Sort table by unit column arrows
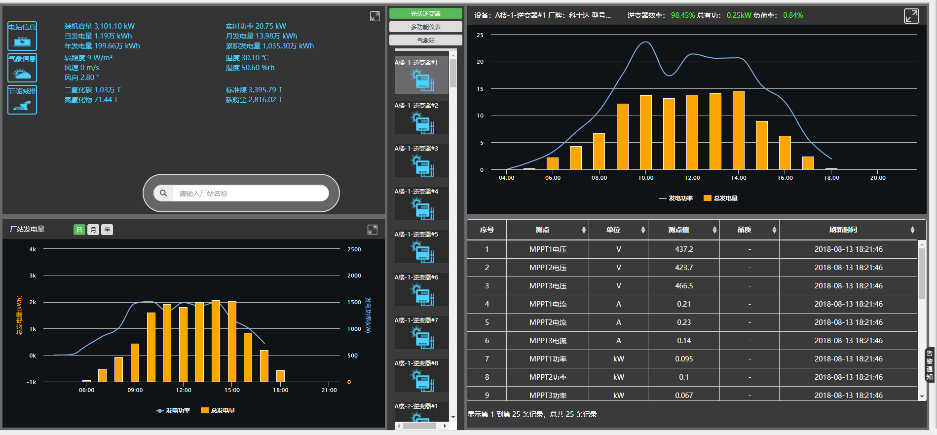Viewport: 937px width, 435px height. pyautogui.click(x=643, y=229)
